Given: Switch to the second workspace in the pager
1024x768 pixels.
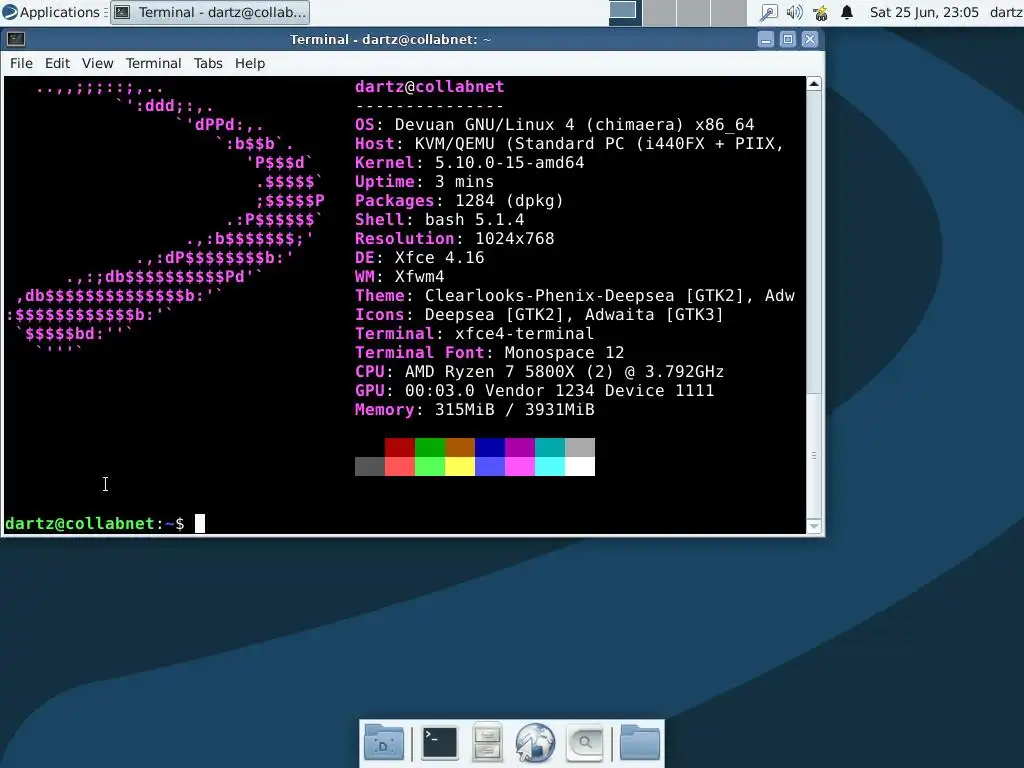Looking at the screenshot, I should click(659, 12).
